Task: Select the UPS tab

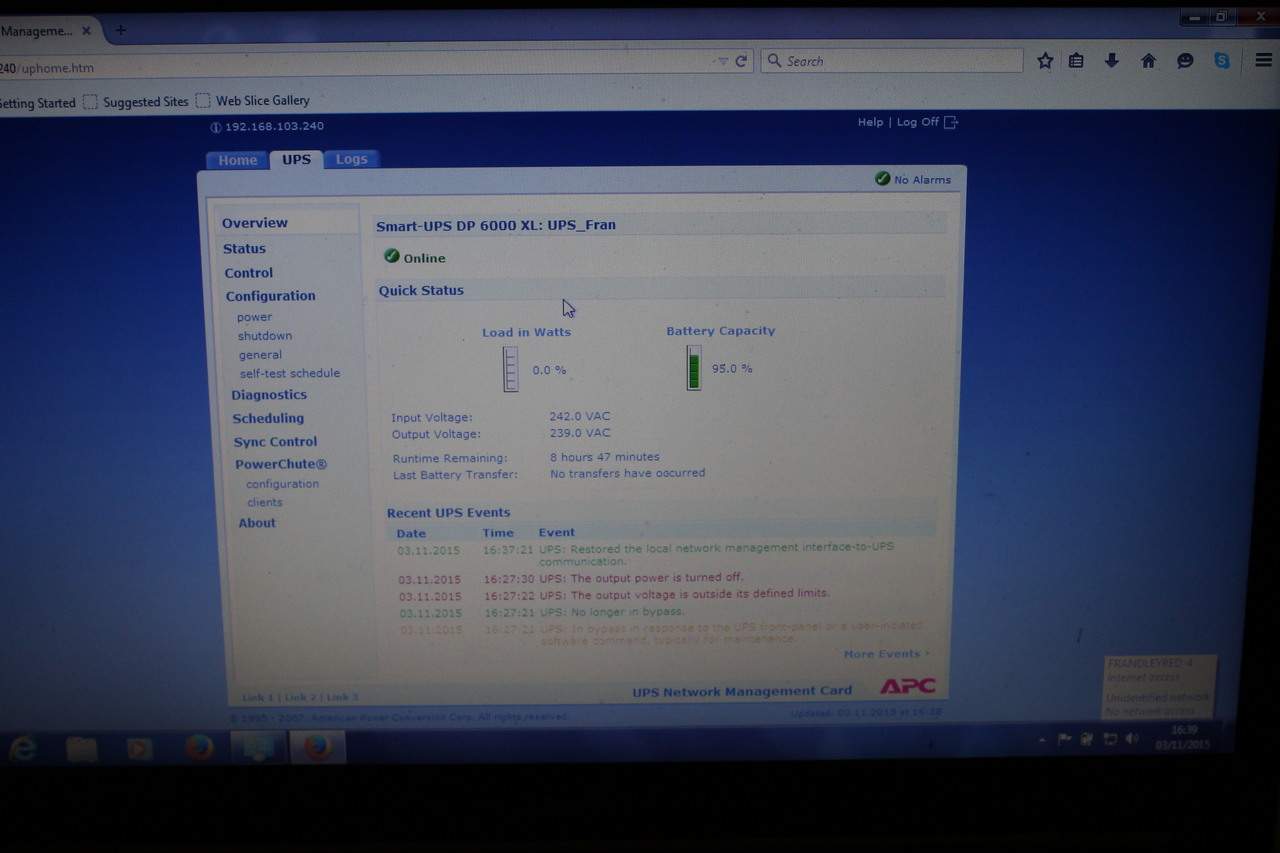Action: [296, 159]
